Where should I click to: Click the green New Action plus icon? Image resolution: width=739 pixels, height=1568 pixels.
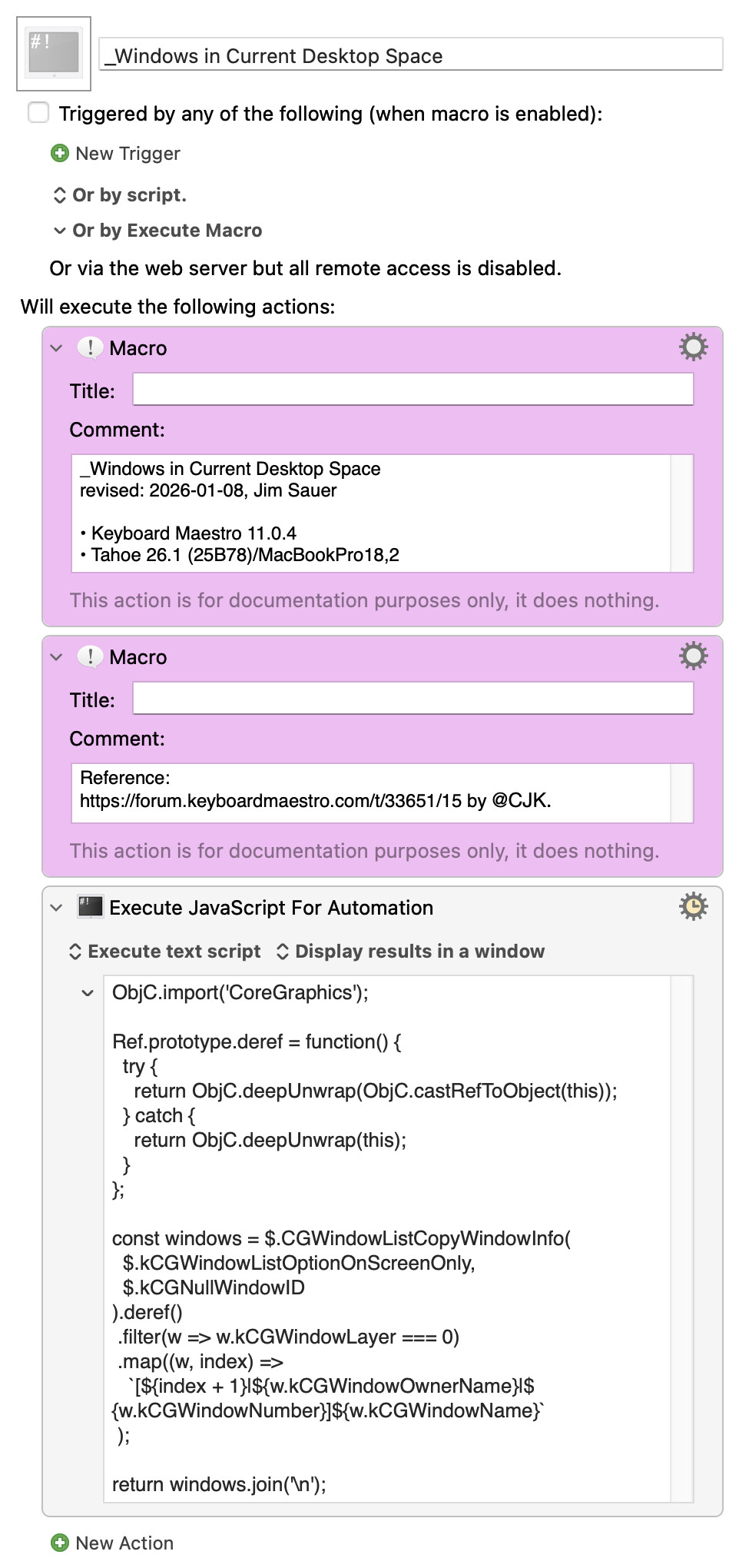coord(59,1543)
